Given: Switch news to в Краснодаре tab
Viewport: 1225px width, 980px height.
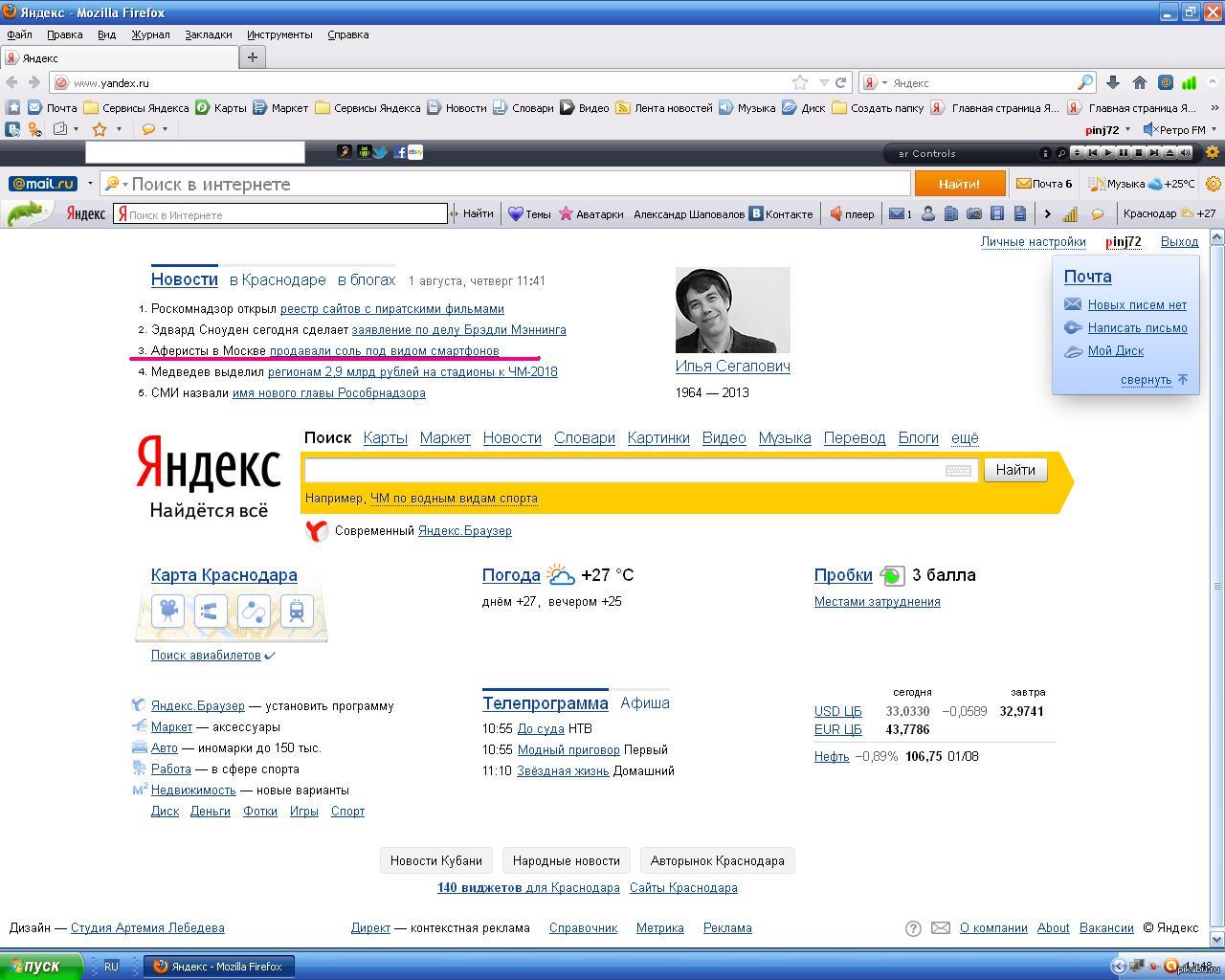Looking at the screenshot, I should (278, 280).
